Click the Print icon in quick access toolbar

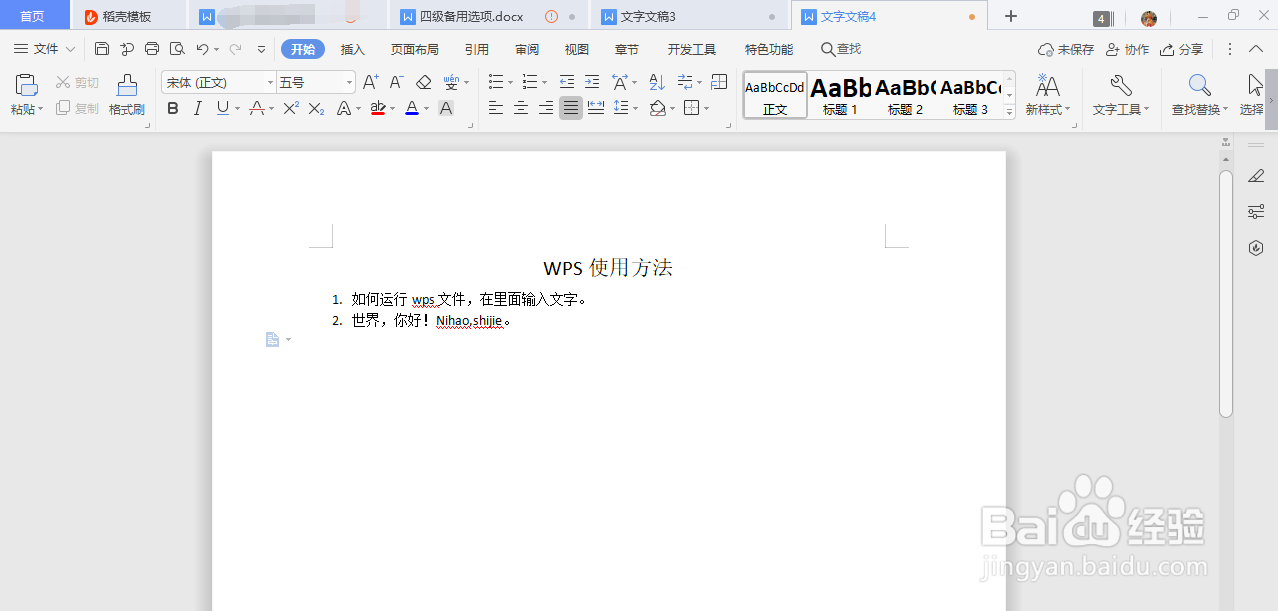(x=152, y=49)
